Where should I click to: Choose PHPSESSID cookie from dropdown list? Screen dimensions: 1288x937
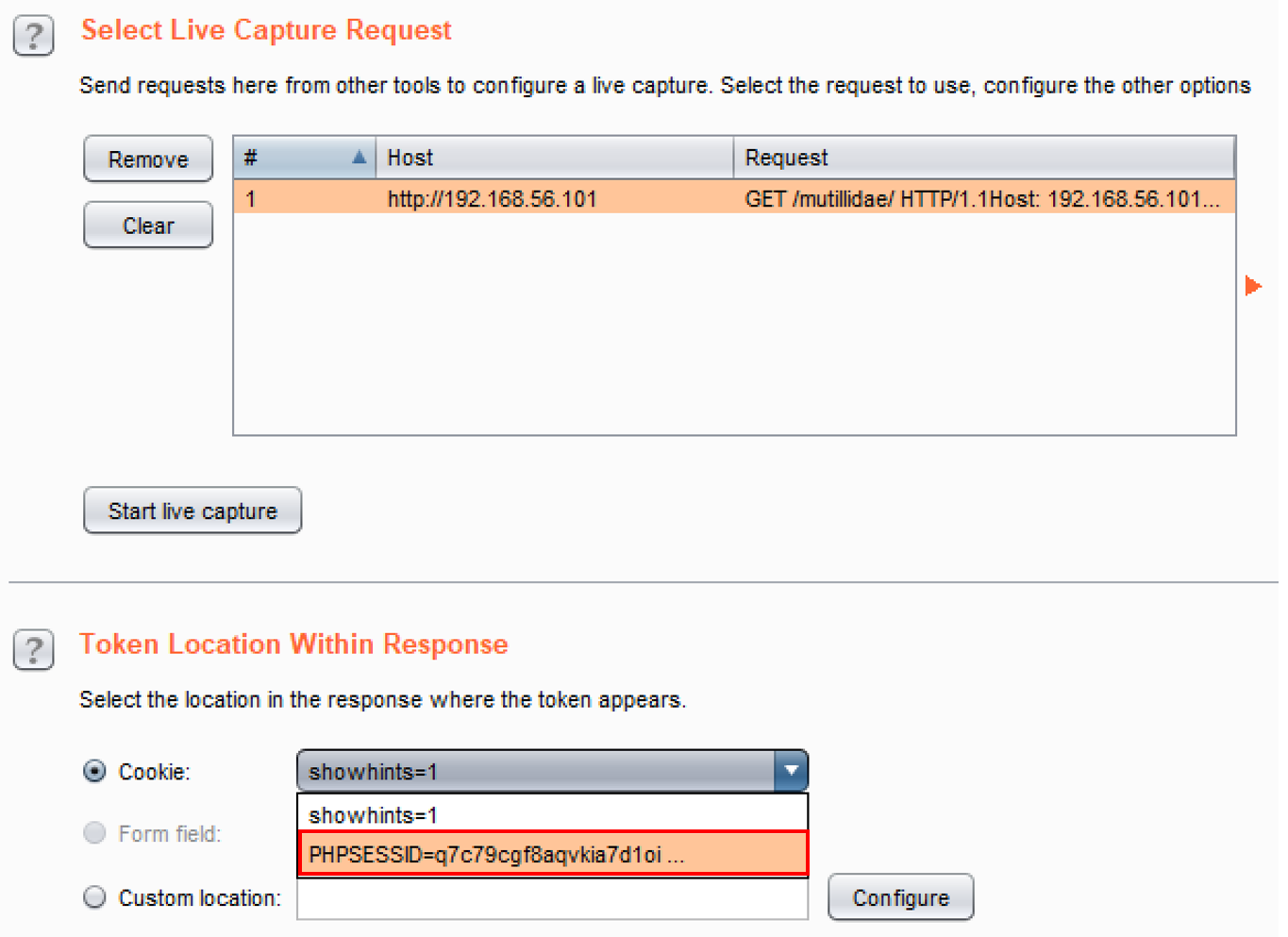coord(552,855)
